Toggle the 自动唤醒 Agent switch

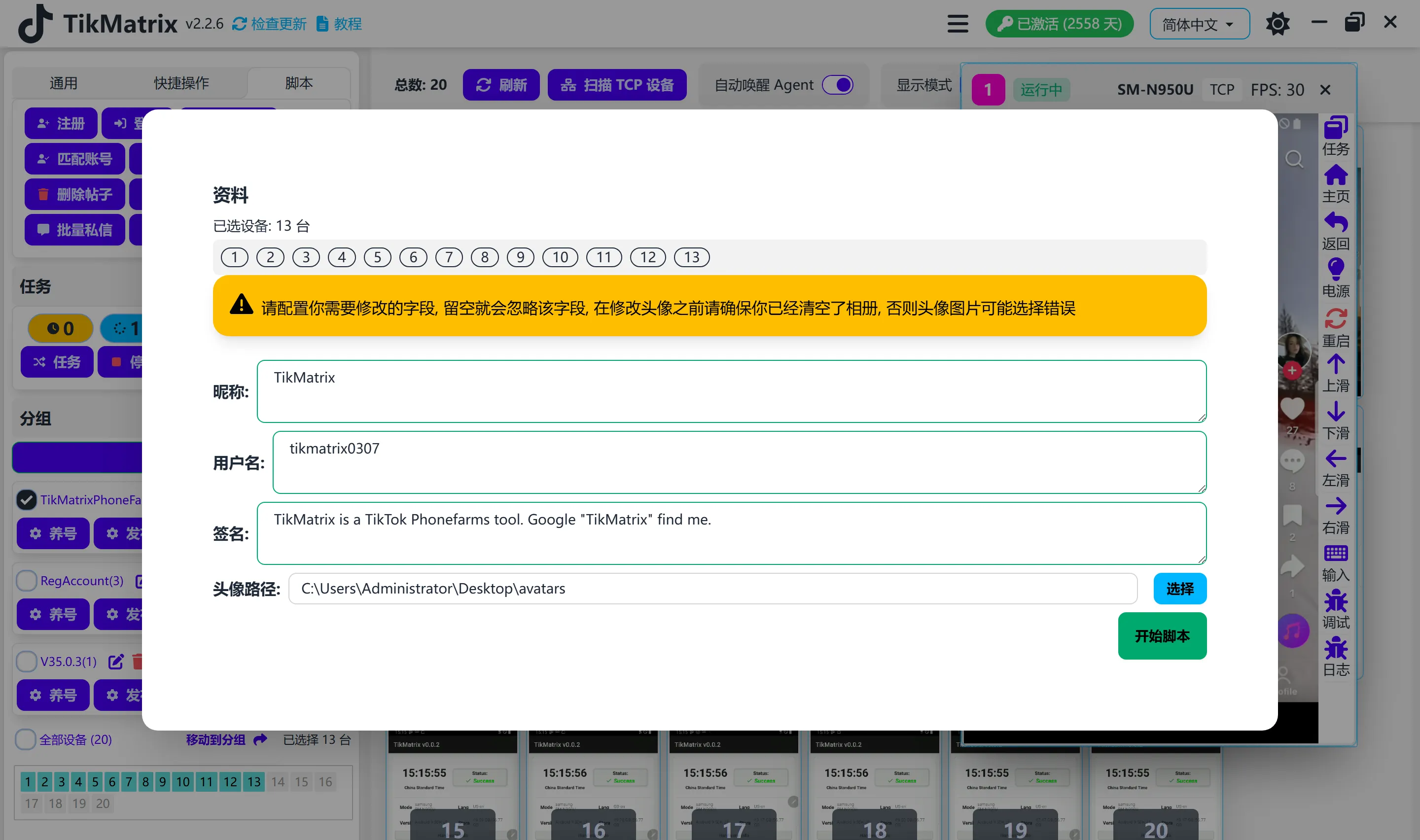tap(838, 85)
